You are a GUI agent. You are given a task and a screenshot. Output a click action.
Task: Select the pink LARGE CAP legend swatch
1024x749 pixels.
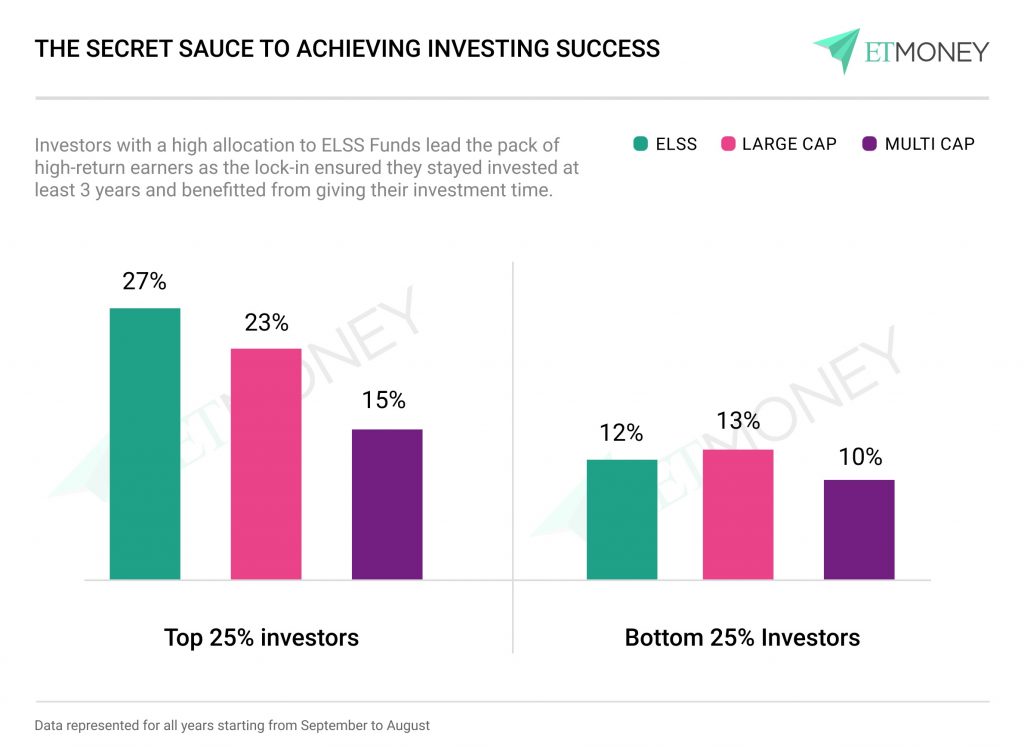pos(727,144)
